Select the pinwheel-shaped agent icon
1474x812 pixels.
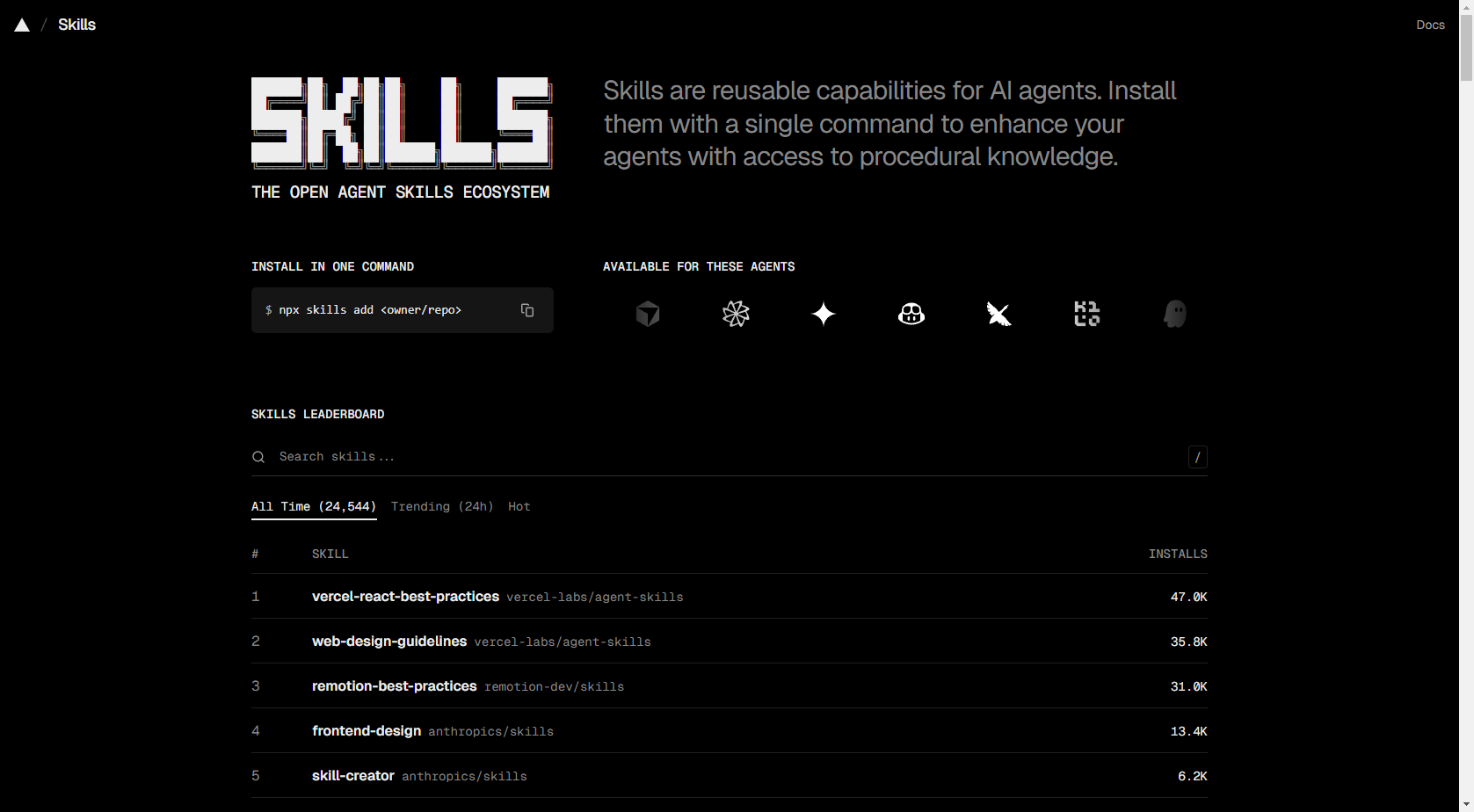click(x=736, y=314)
